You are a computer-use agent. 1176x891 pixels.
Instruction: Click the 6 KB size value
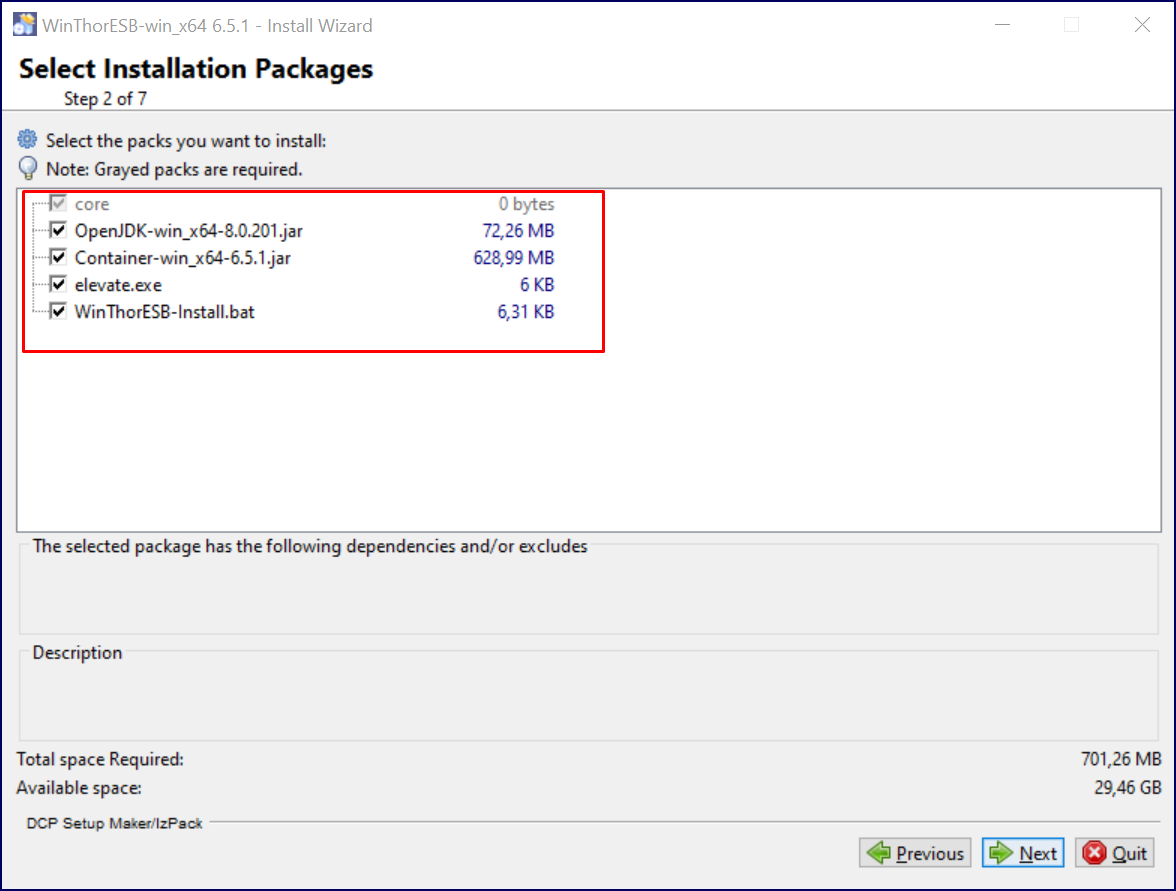pos(537,285)
